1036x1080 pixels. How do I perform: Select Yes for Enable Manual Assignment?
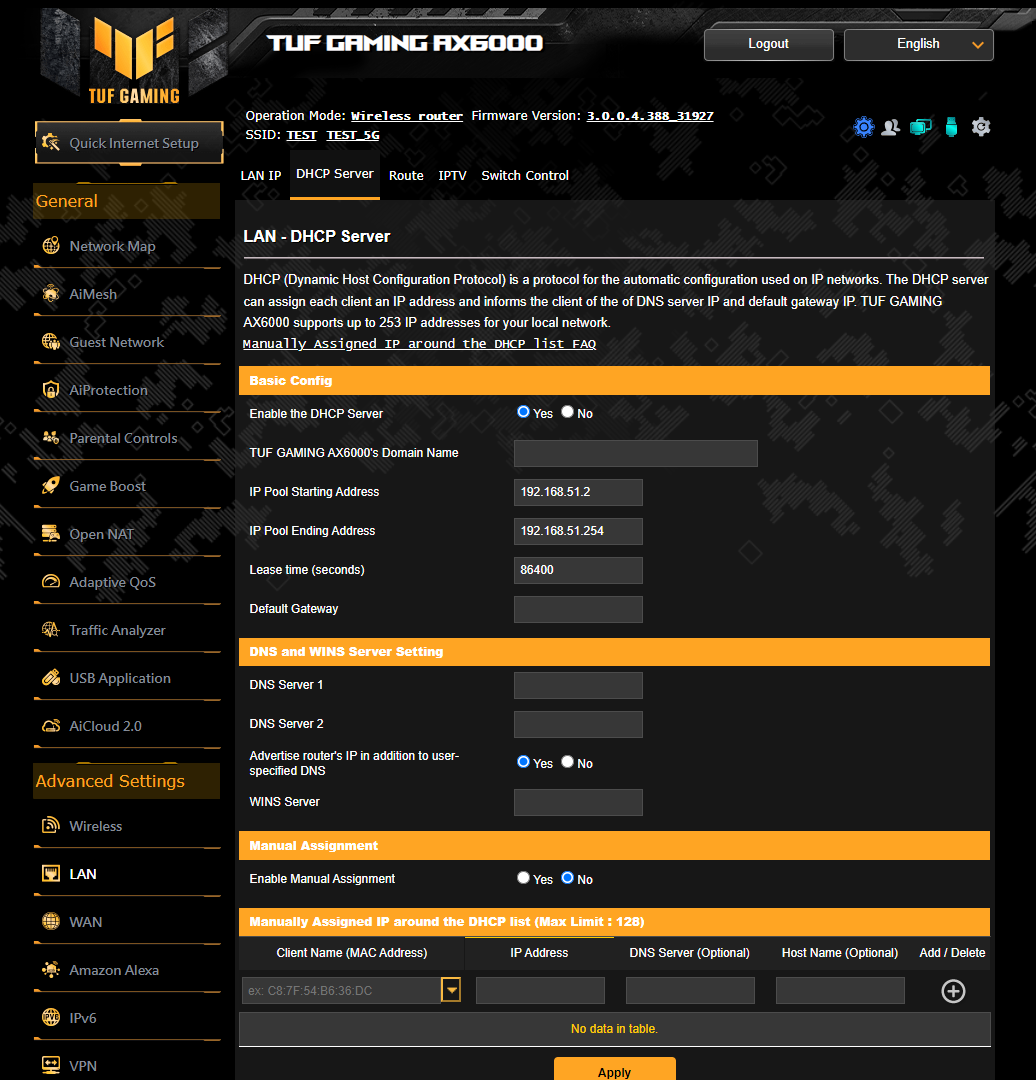[524, 878]
